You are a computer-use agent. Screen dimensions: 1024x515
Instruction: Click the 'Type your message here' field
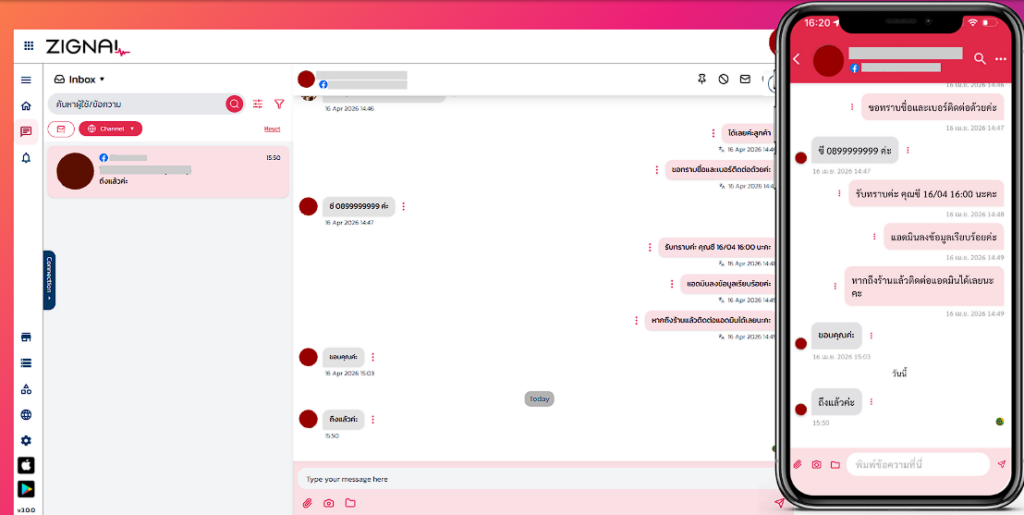530,479
